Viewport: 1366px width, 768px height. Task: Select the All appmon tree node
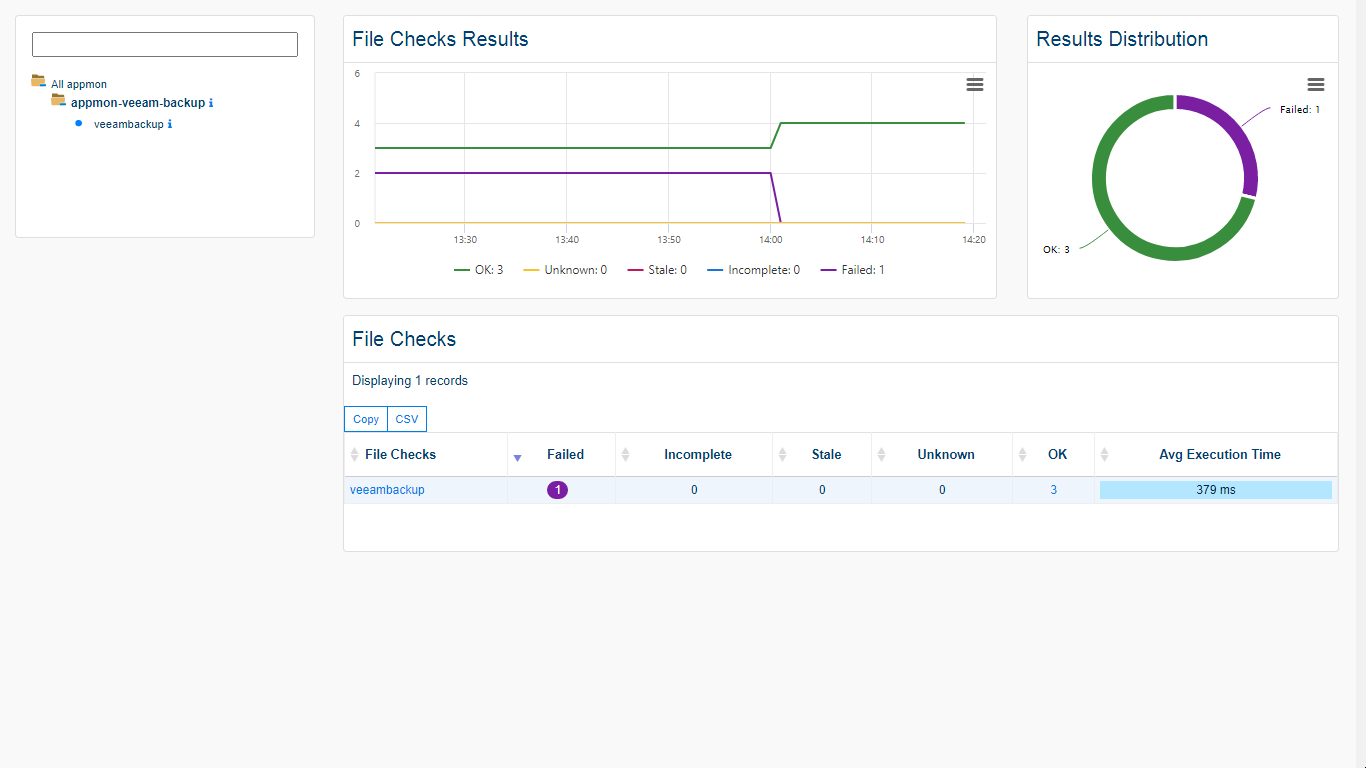tap(79, 85)
